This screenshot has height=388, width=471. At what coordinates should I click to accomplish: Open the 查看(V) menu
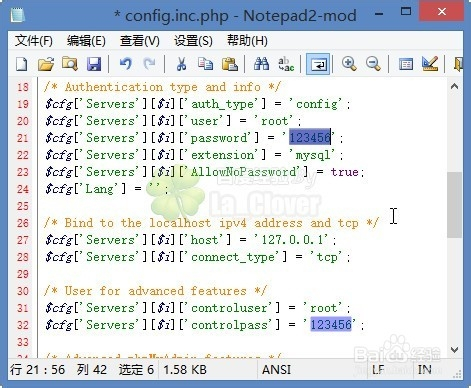[140, 41]
